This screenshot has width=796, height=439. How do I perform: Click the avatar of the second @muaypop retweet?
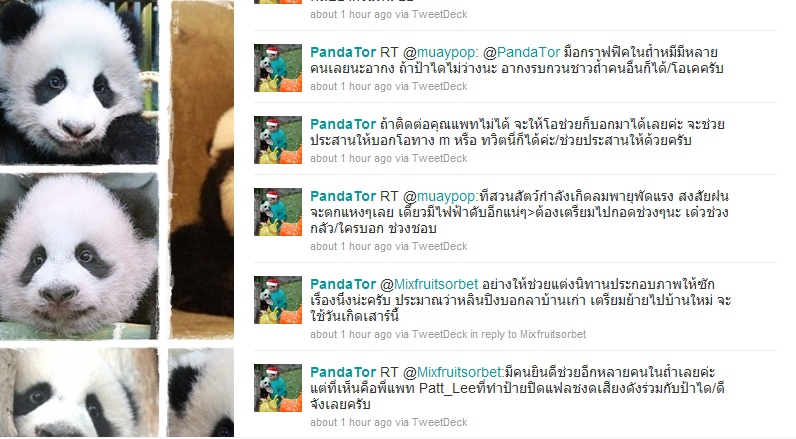(278, 212)
